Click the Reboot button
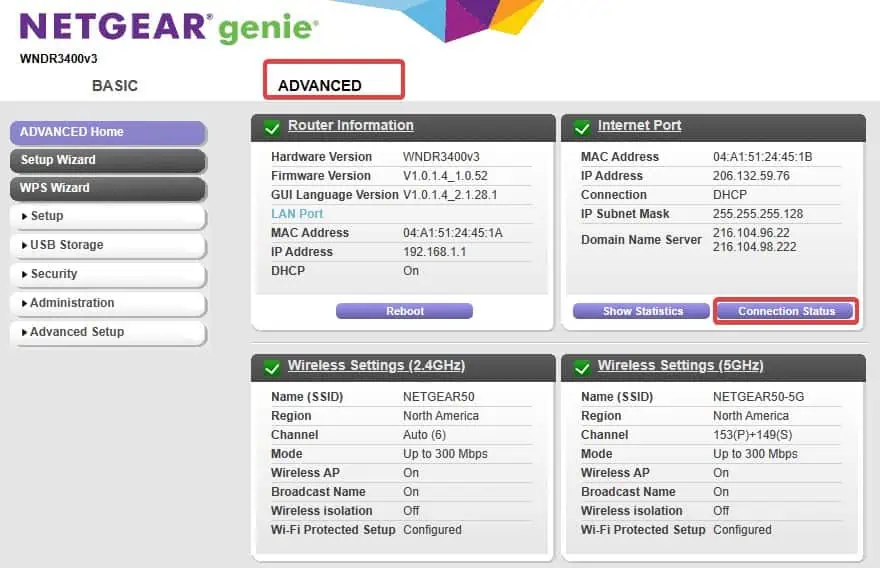880x568 pixels. pyautogui.click(x=404, y=311)
